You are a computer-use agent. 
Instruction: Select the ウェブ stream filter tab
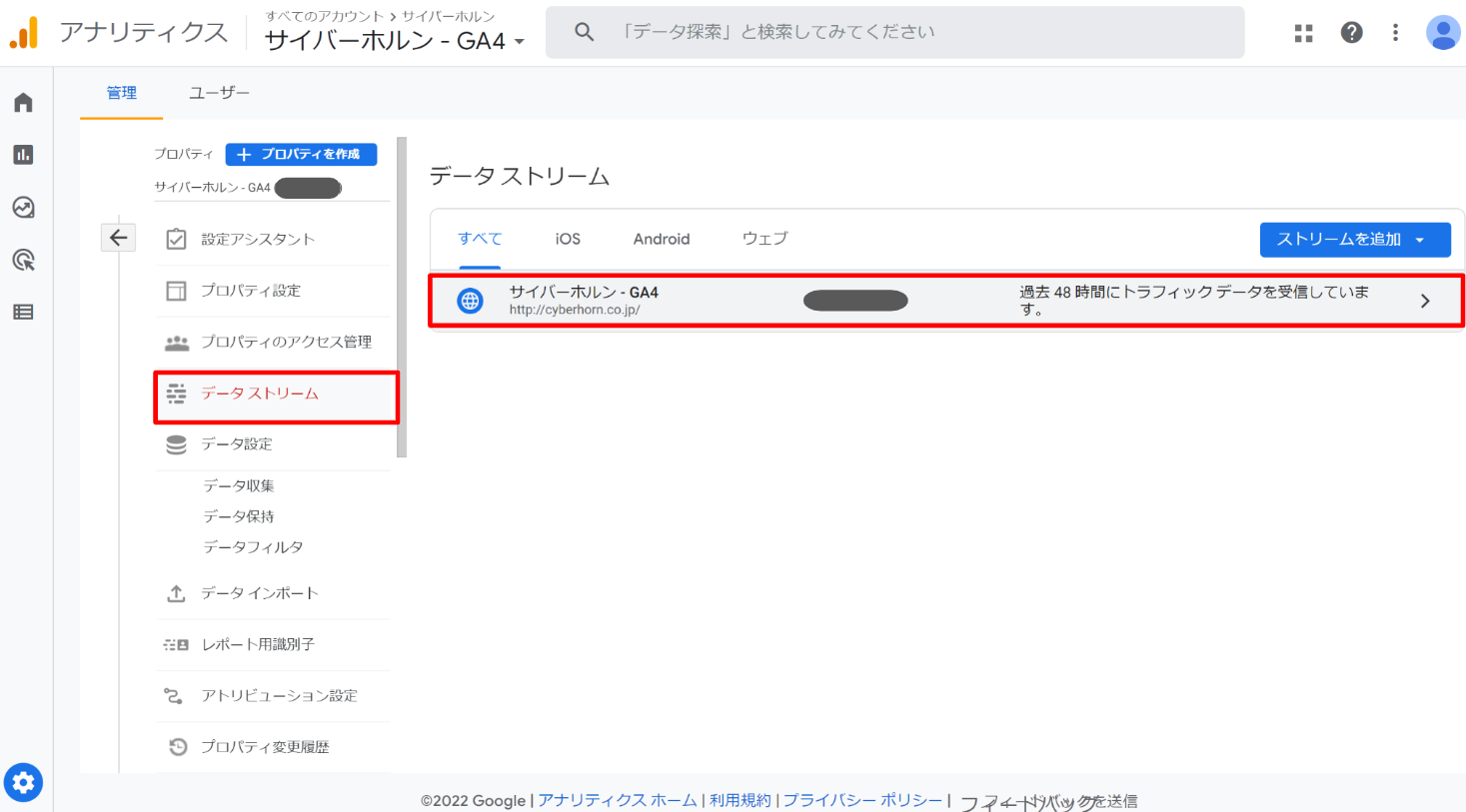coord(764,239)
